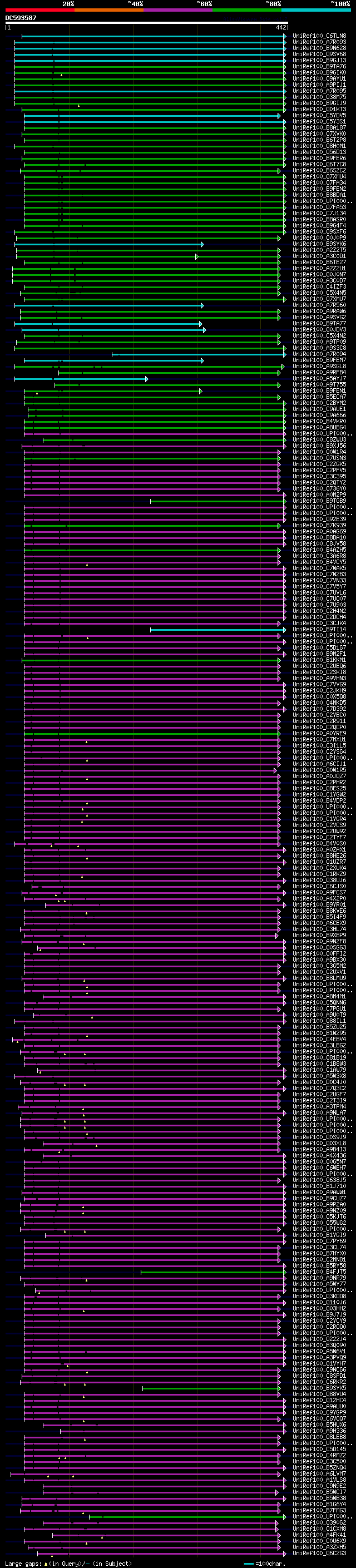
Task: Select hit label UniRef100_B5ECA7
Action: [319, 397]
